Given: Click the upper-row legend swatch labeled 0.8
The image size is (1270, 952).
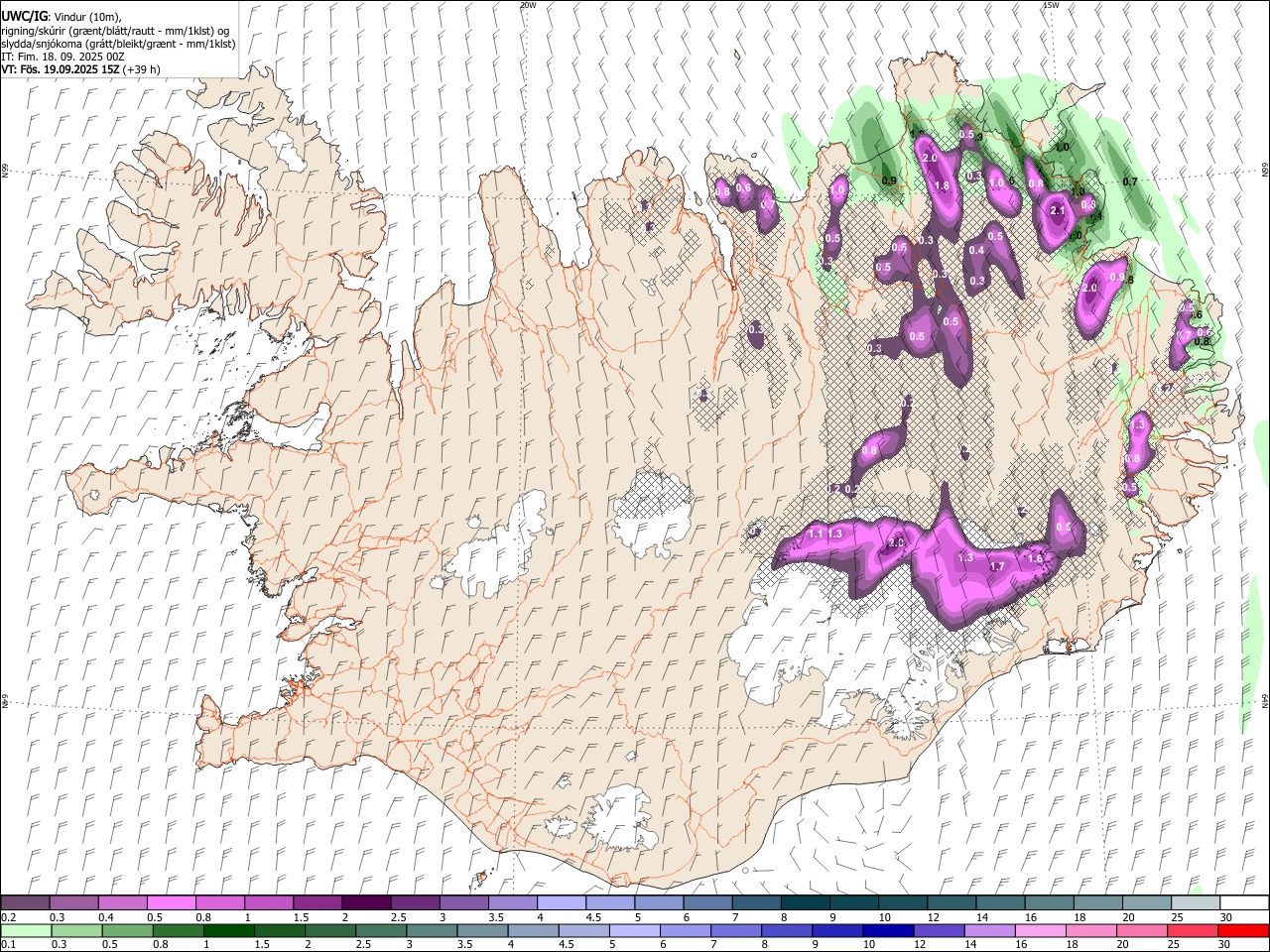Looking at the screenshot, I should (x=219, y=903).
